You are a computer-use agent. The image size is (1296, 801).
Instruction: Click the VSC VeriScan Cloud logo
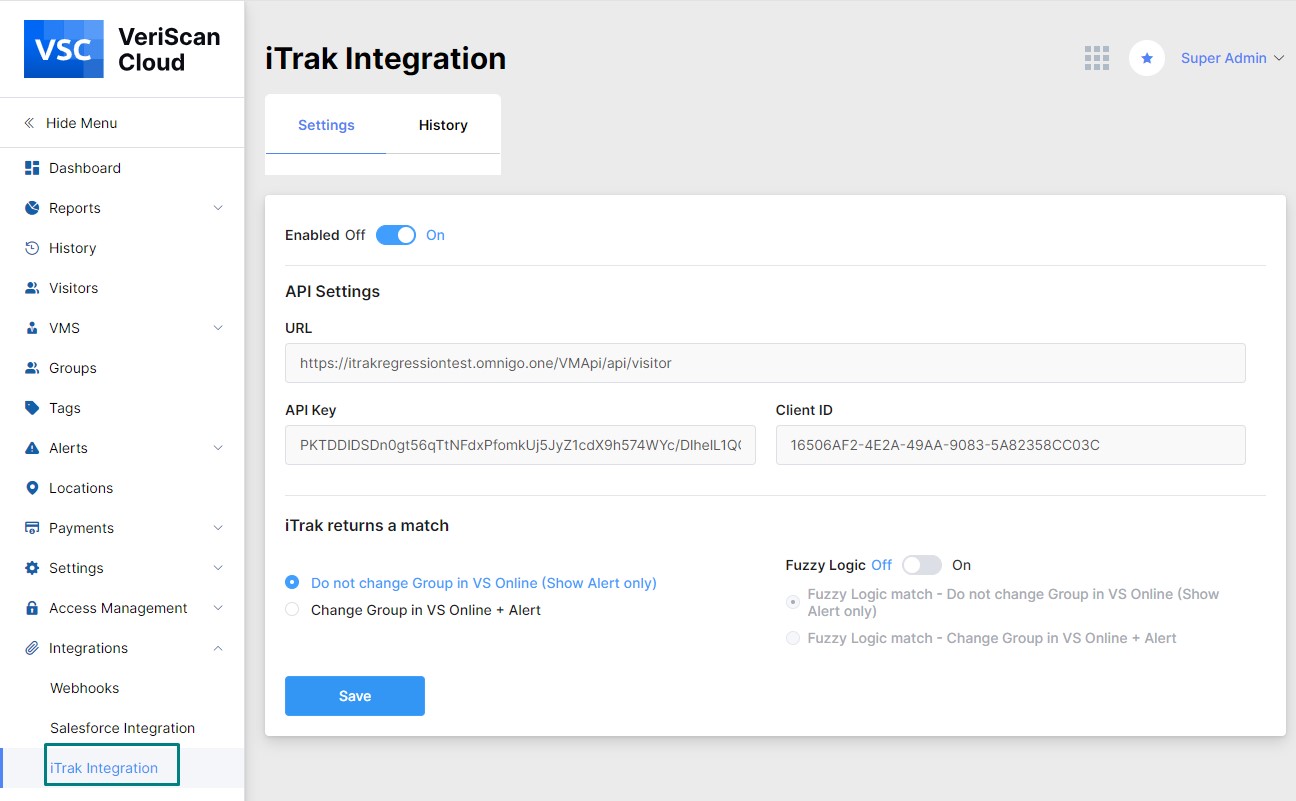point(122,49)
